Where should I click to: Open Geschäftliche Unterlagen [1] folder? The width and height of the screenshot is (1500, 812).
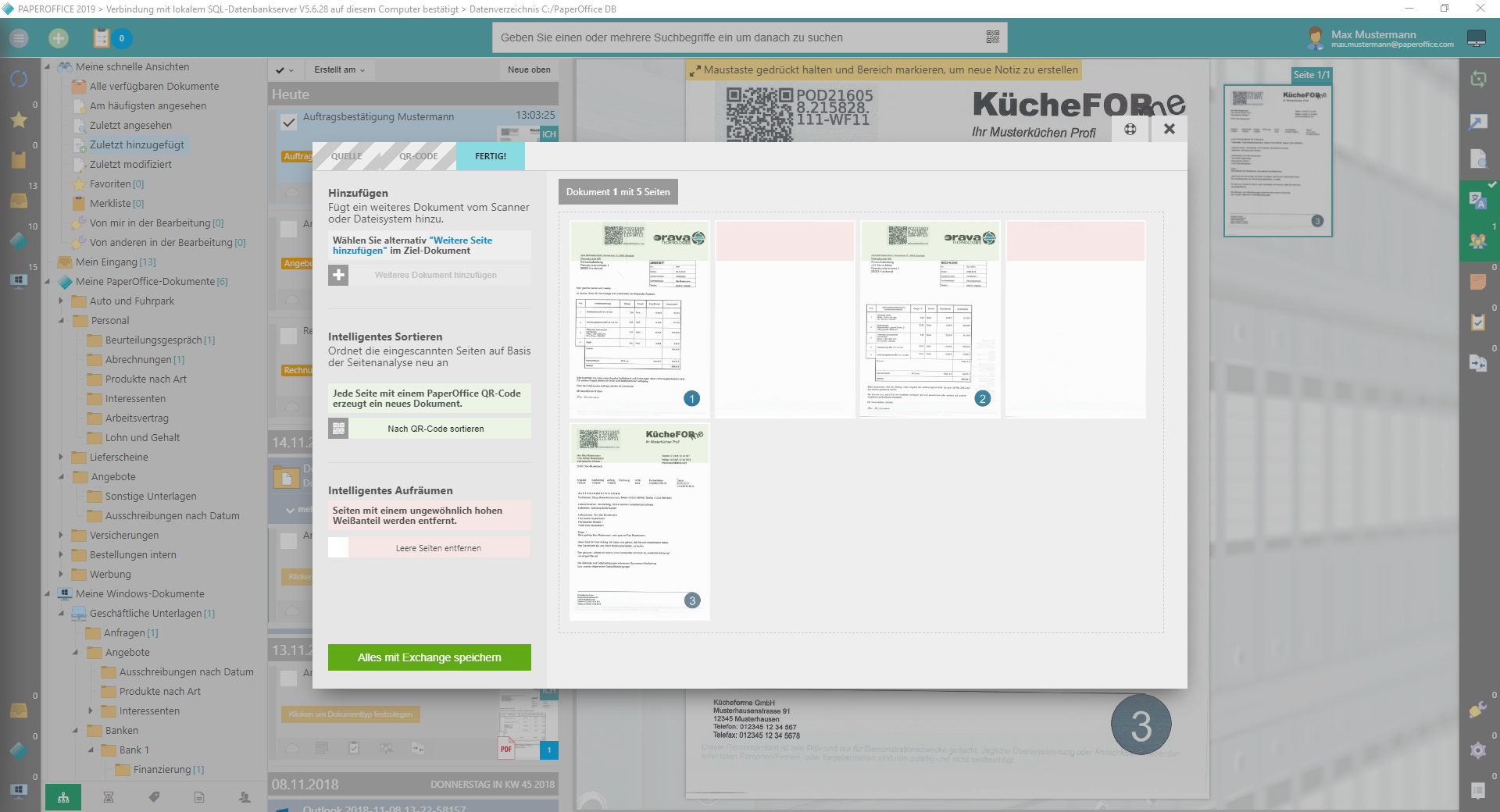[x=152, y=613]
